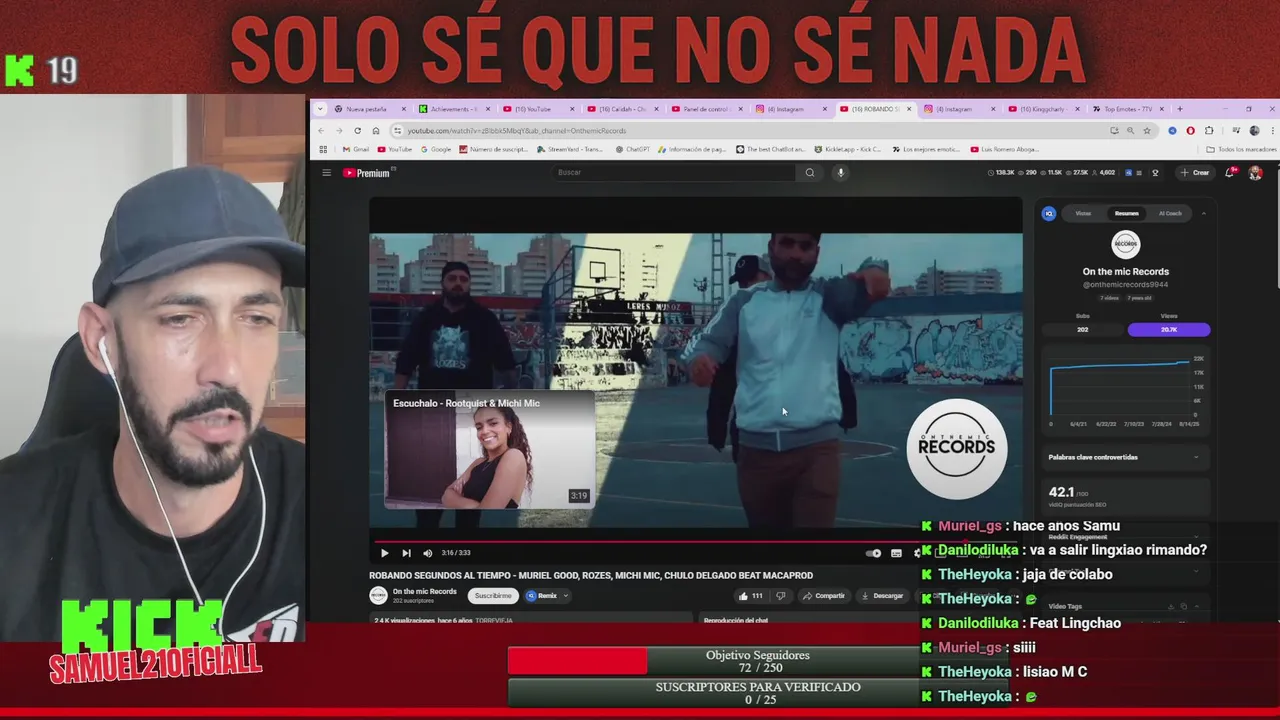
Task: Dislike the video with thumbs down
Action: point(781,596)
